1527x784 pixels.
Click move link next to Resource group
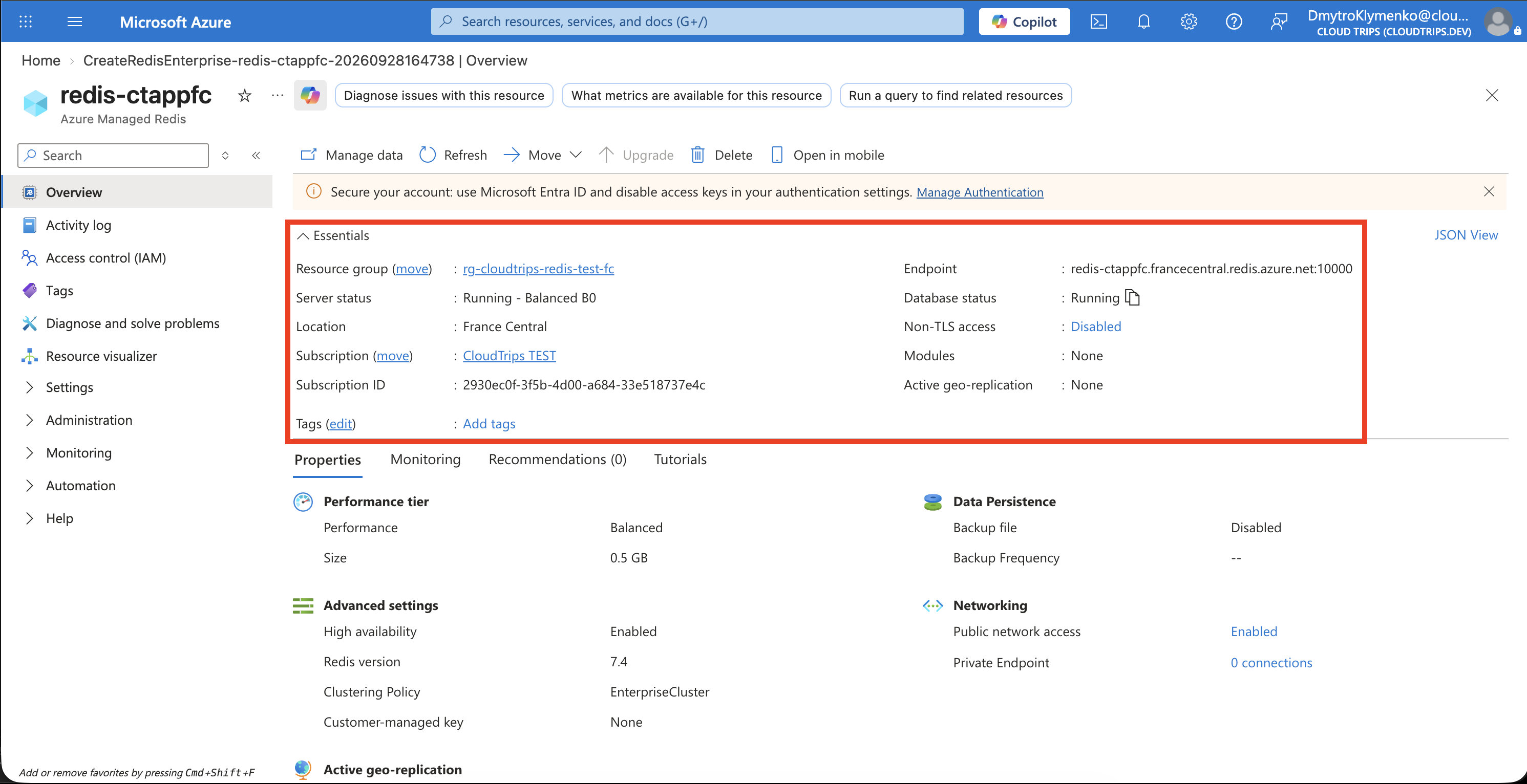[412, 269]
